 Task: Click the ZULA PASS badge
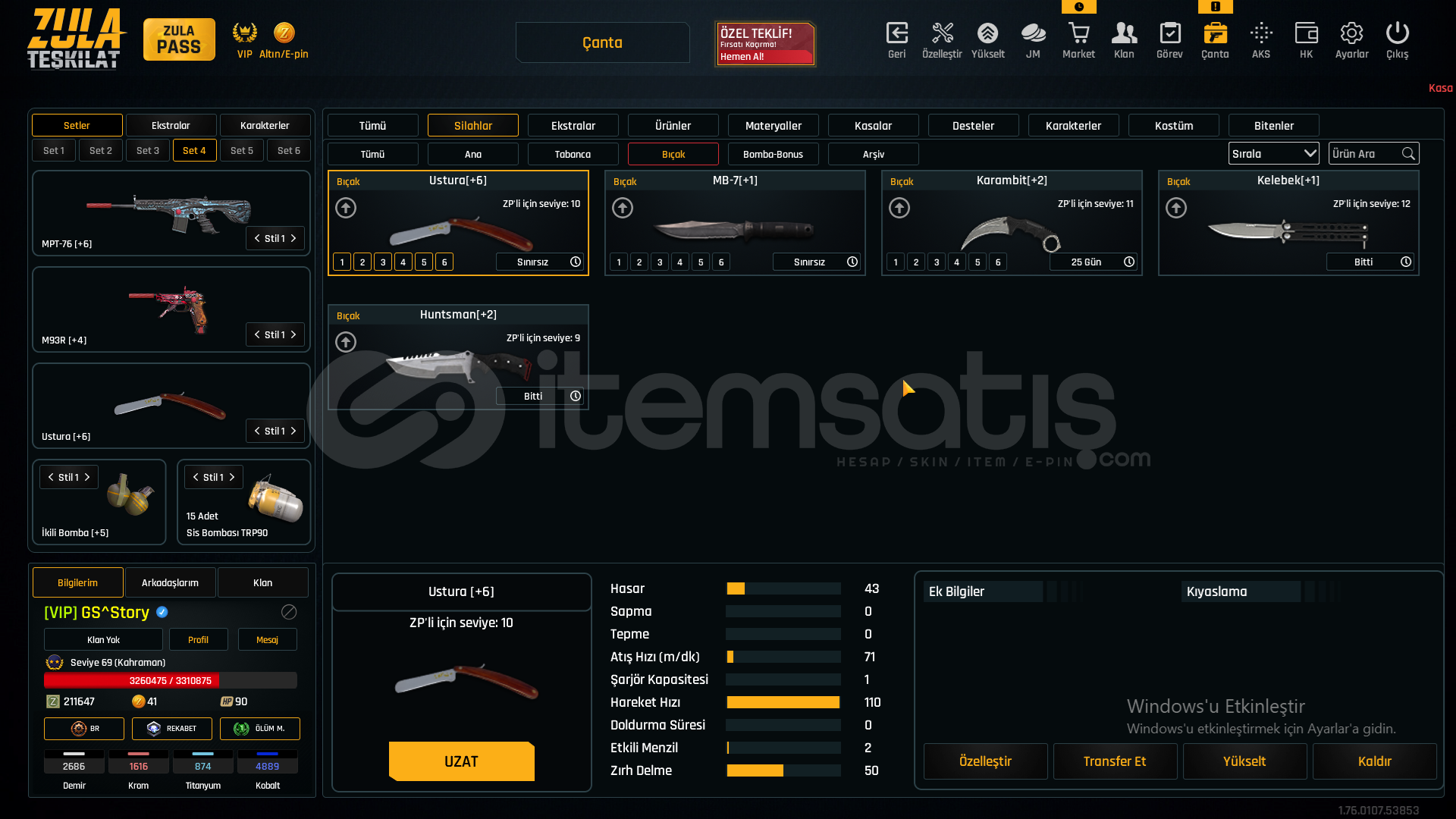[179, 39]
